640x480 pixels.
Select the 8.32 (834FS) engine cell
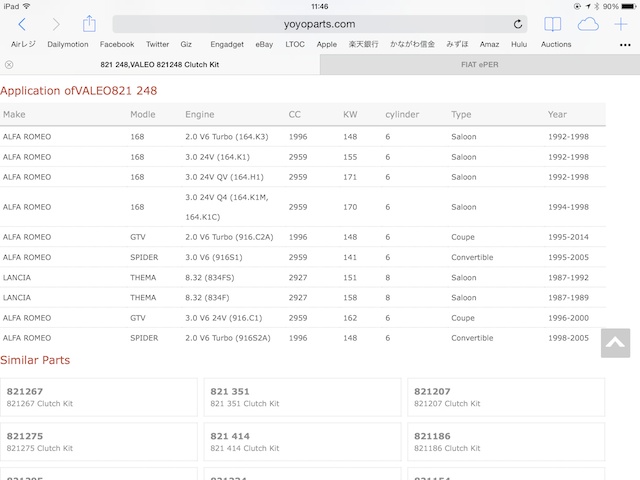coord(210,278)
